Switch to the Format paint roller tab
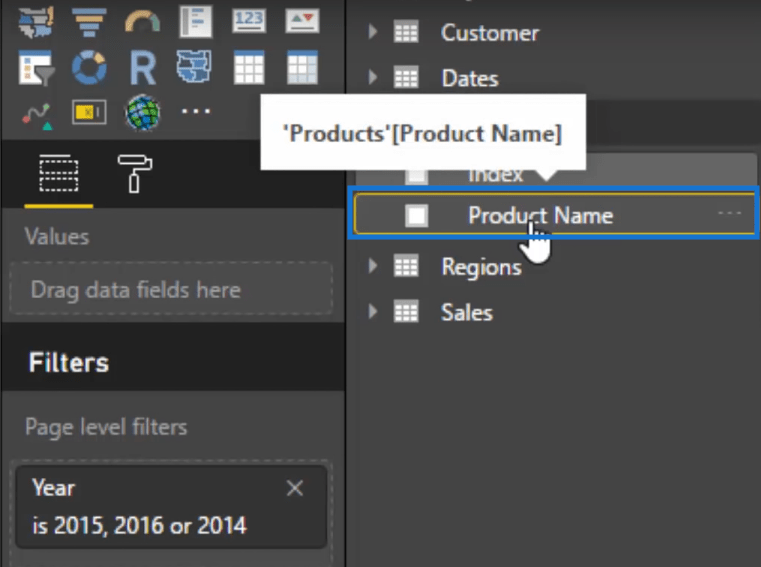Viewport: 761px width, 567px height. (x=134, y=174)
